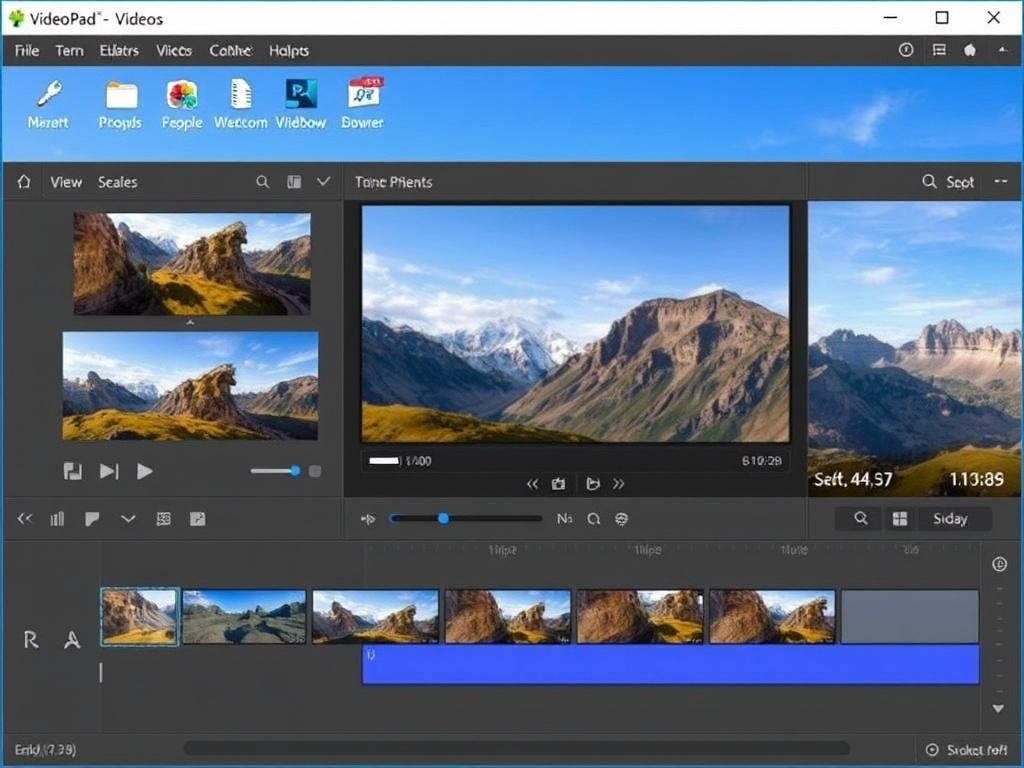1024x768 pixels.
Task: Expand the chevron next to the clip bin search
Action: [322, 181]
